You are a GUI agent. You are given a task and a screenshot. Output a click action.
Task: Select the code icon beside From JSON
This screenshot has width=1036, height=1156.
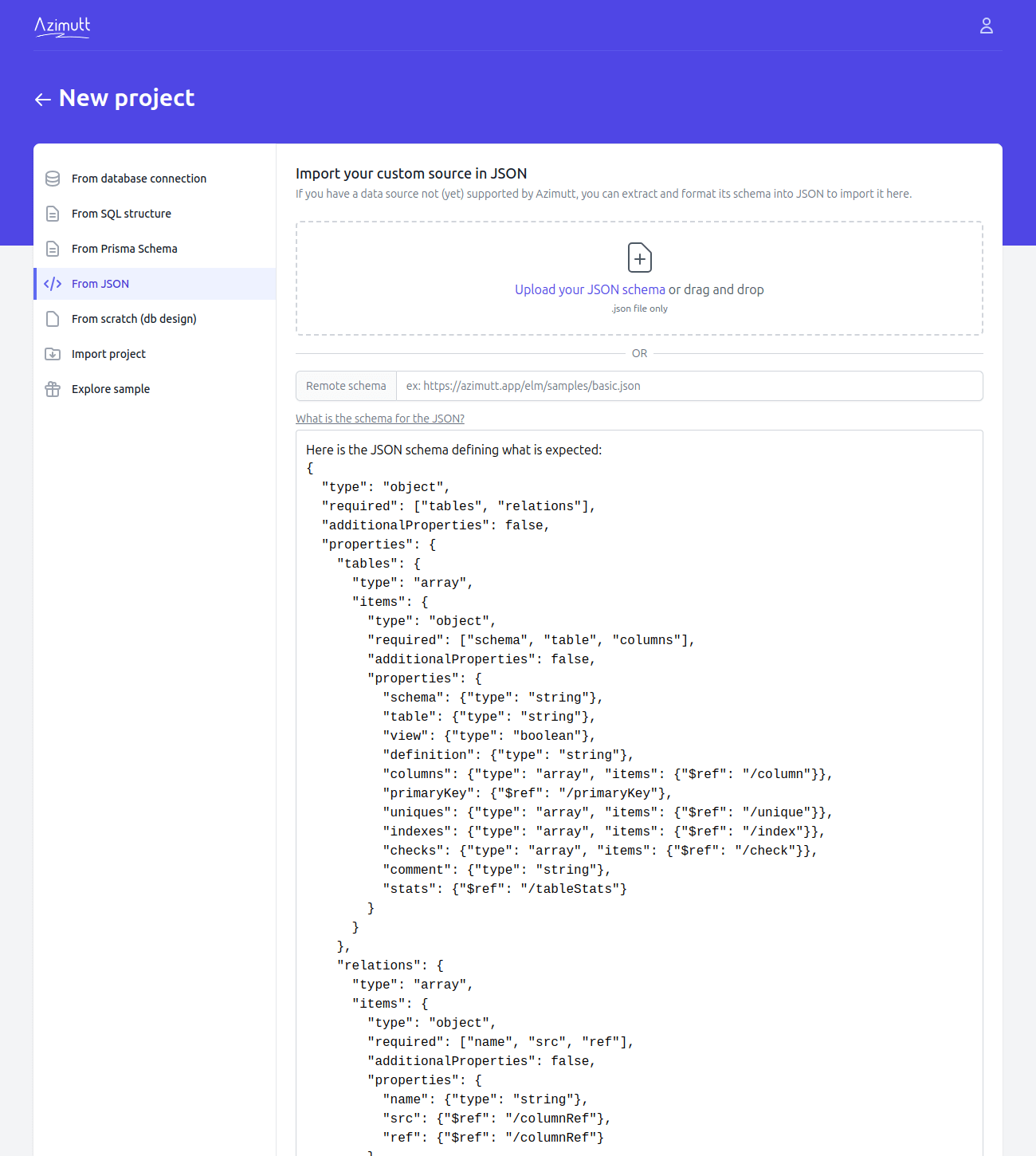tap(53, 284)
